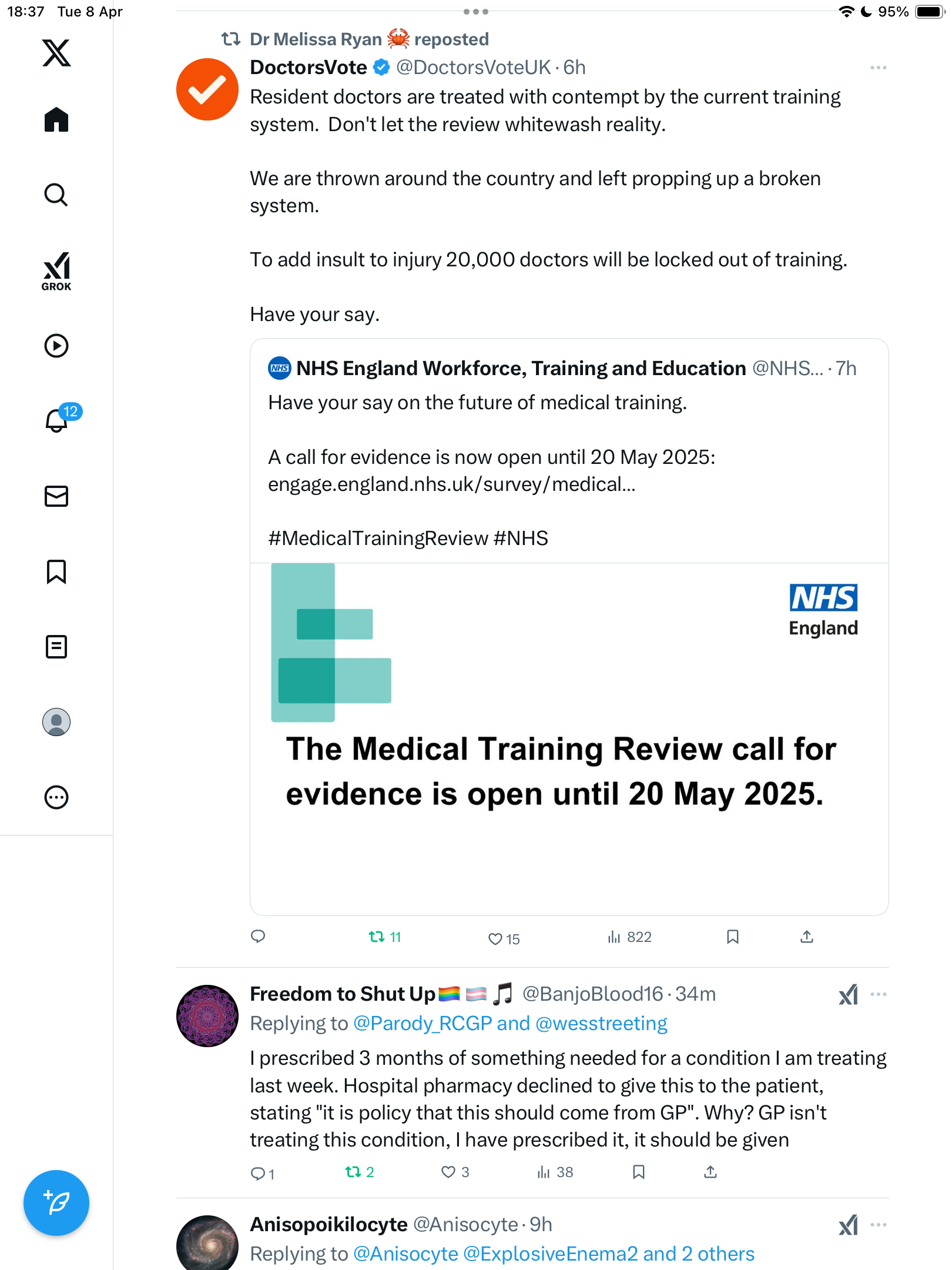
Task: Open more options on Freedom to Shut Up post
Action: [x=878, y=994]
